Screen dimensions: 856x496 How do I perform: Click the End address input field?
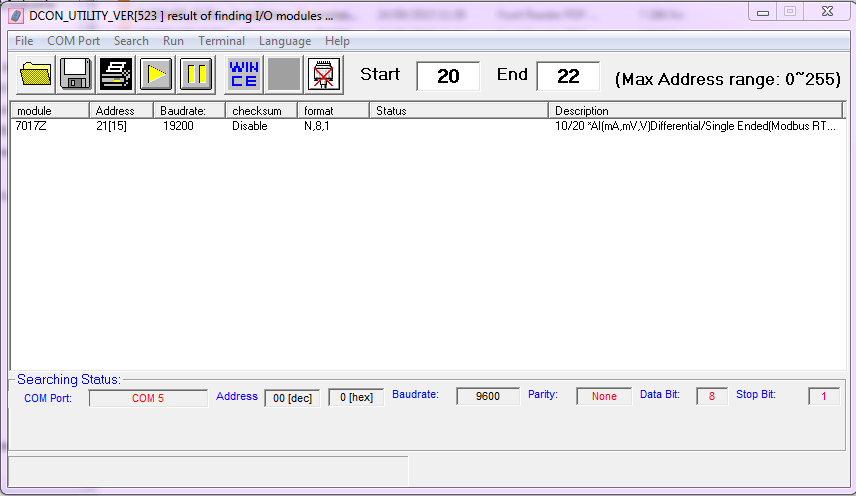tap(568, 76)
